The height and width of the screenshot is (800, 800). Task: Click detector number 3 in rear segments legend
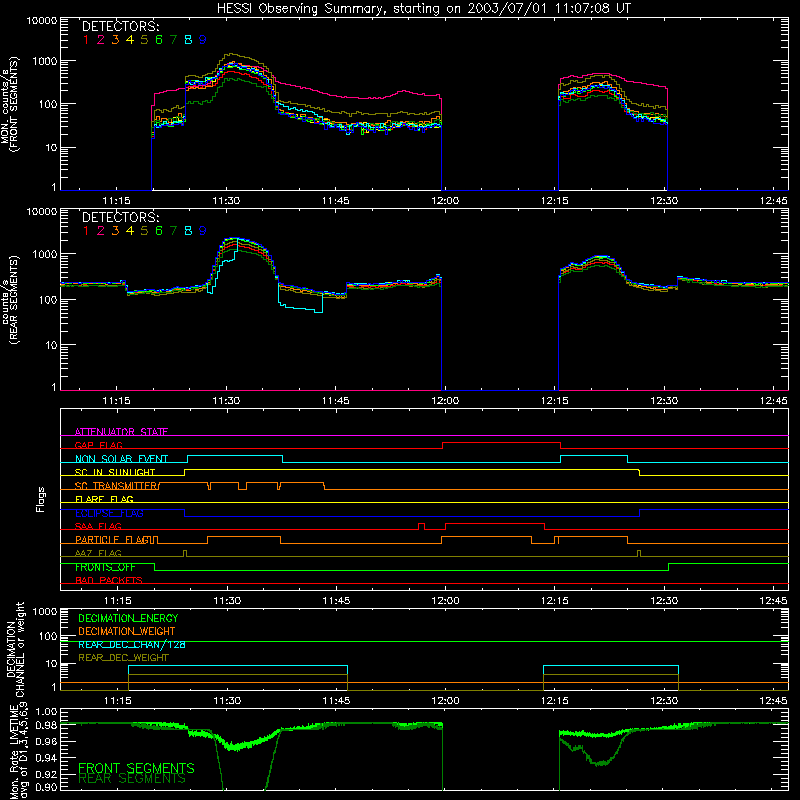pos(115,231)
